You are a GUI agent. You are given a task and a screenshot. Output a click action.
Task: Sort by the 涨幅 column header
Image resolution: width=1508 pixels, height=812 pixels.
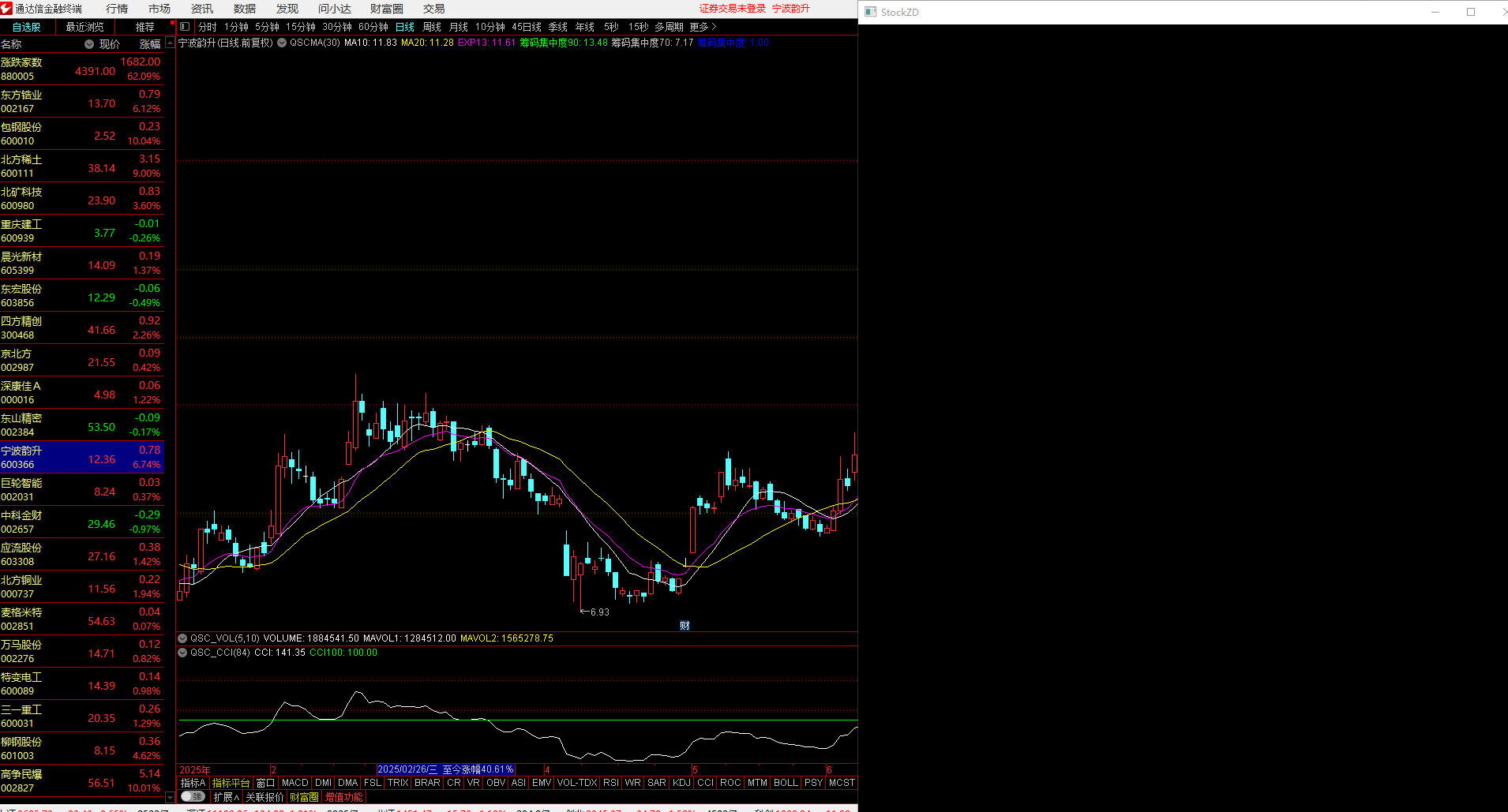pyautogui.click(x=150, y=44)
